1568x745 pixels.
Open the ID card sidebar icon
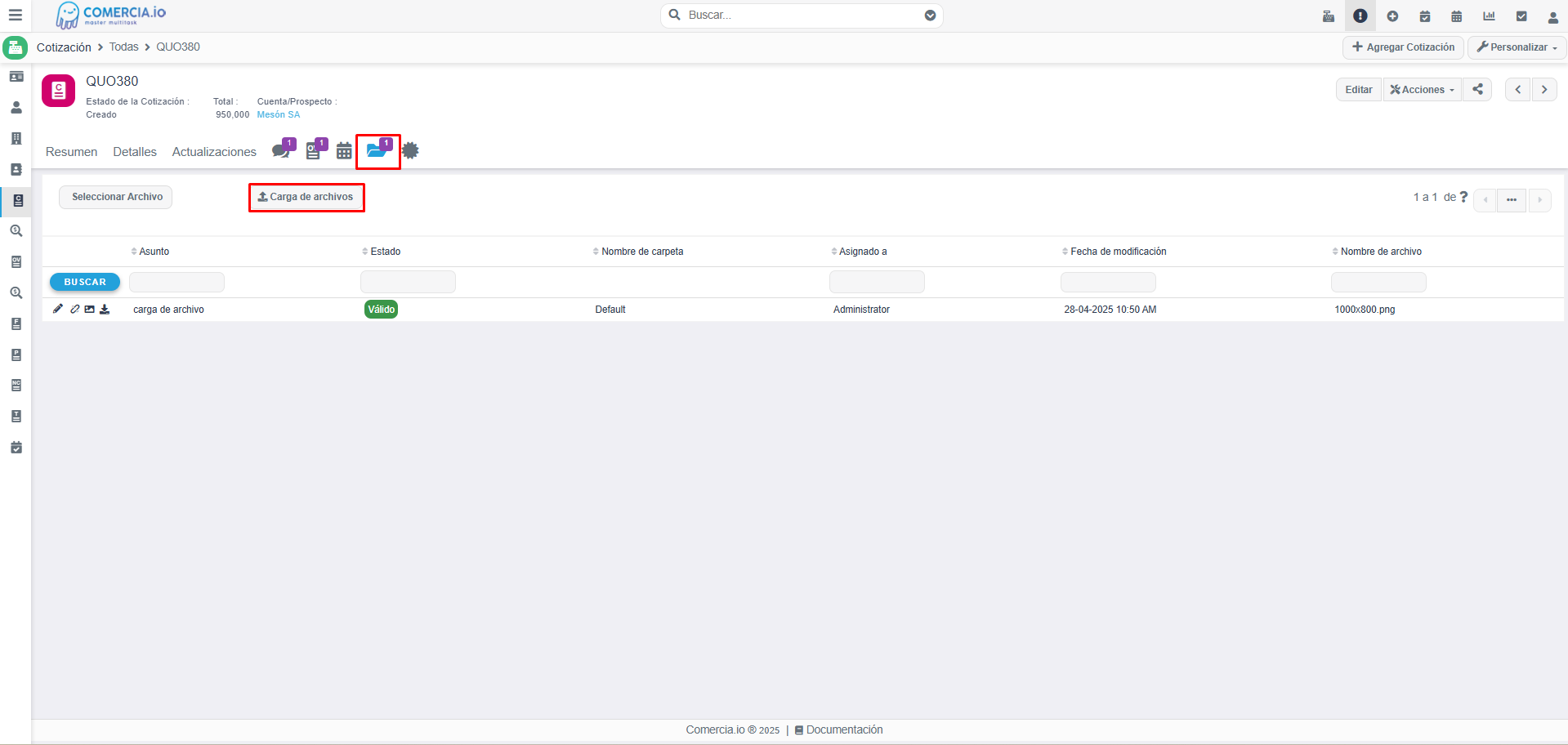tap(16, 76)
